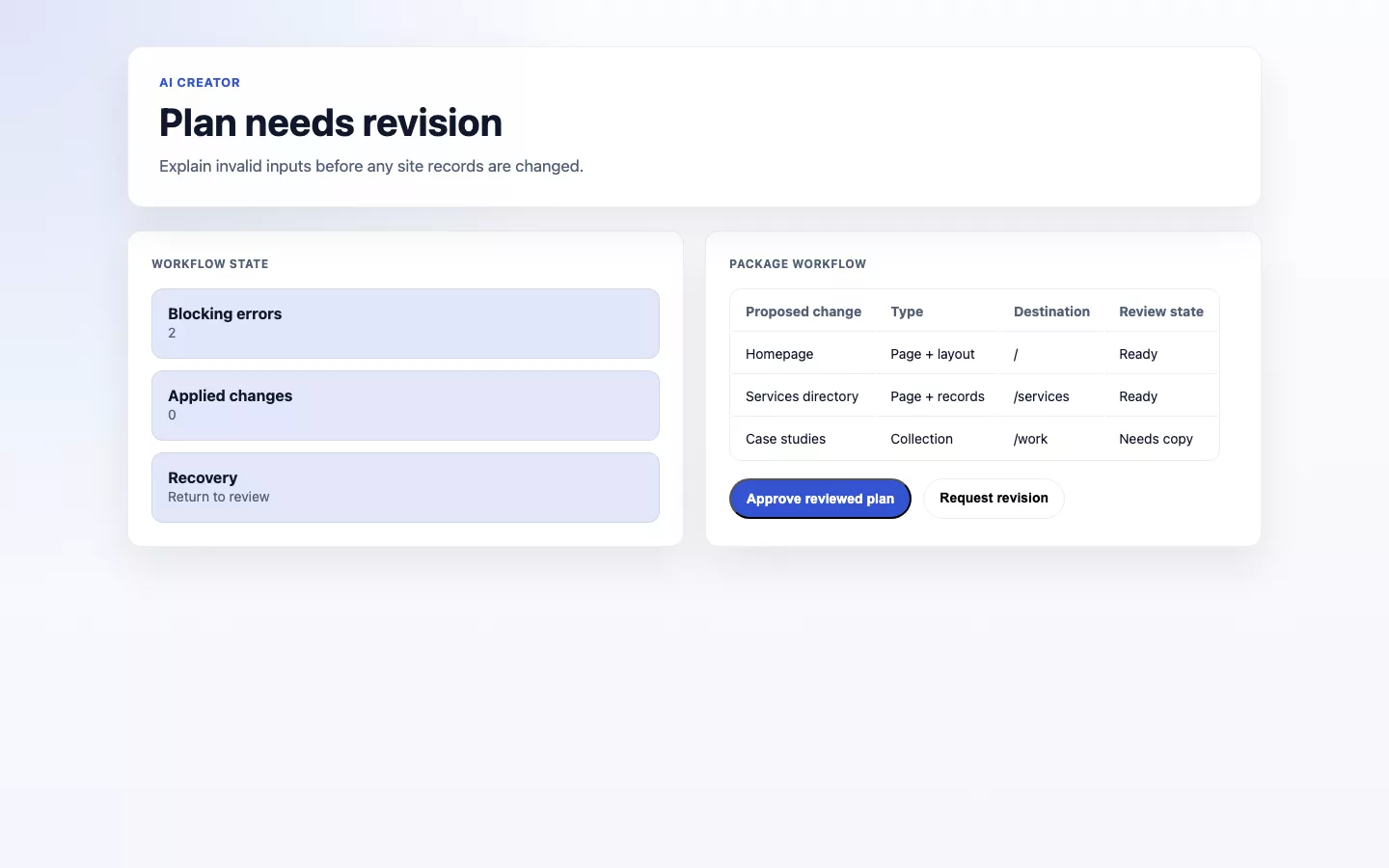
Task: Select the Applied changes card
Action: pyautogui.click(x=405, y=406)
